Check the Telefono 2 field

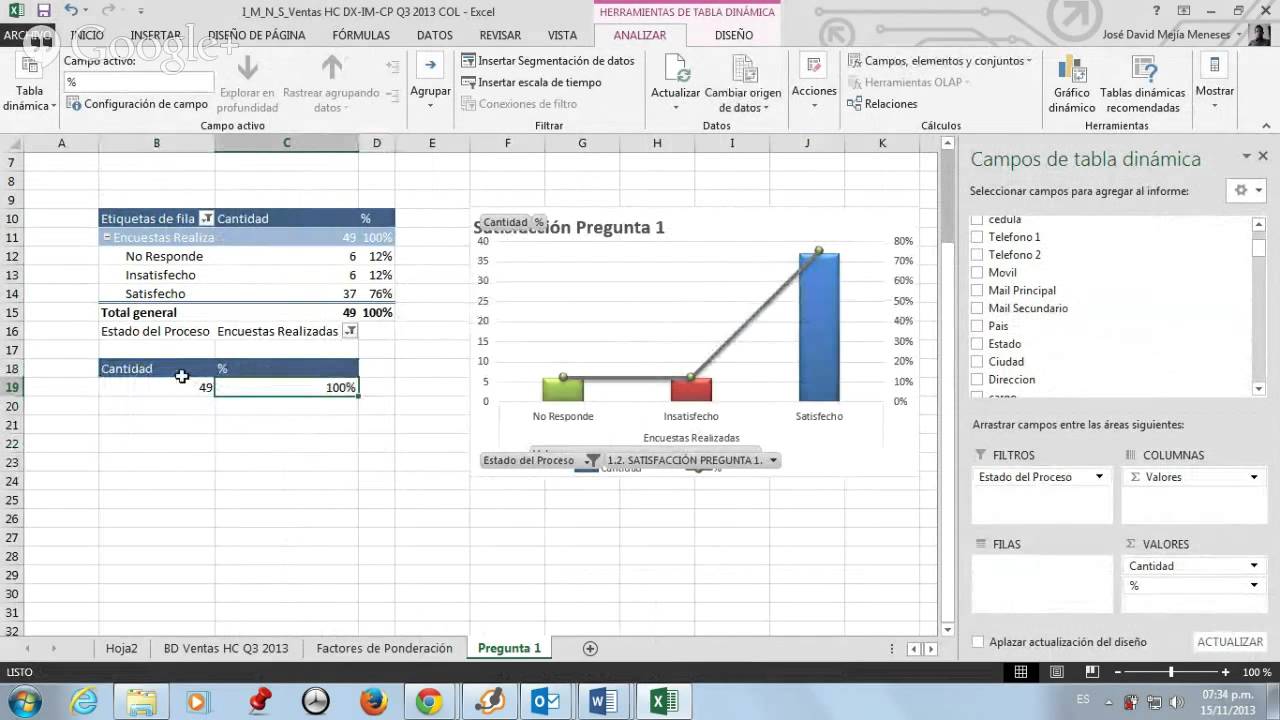click(x=979, y=255)
